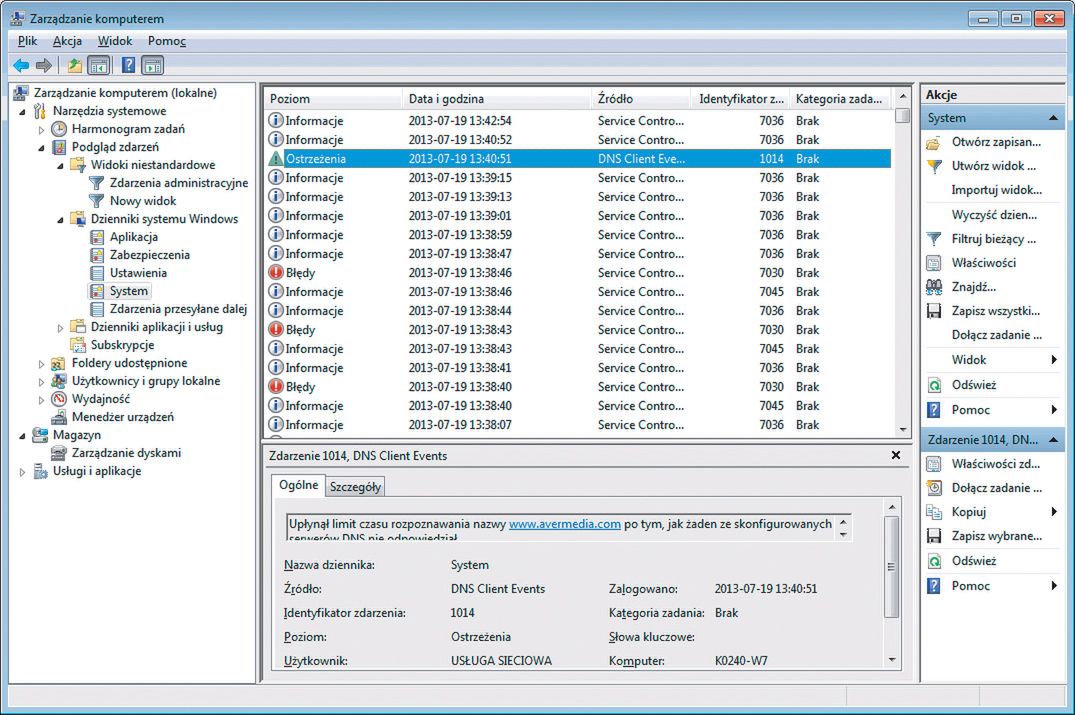The width and height of the screenshot is (1075, 715).
Task: Open the www.avermedia.com link
Action: [x=565, y=524]
